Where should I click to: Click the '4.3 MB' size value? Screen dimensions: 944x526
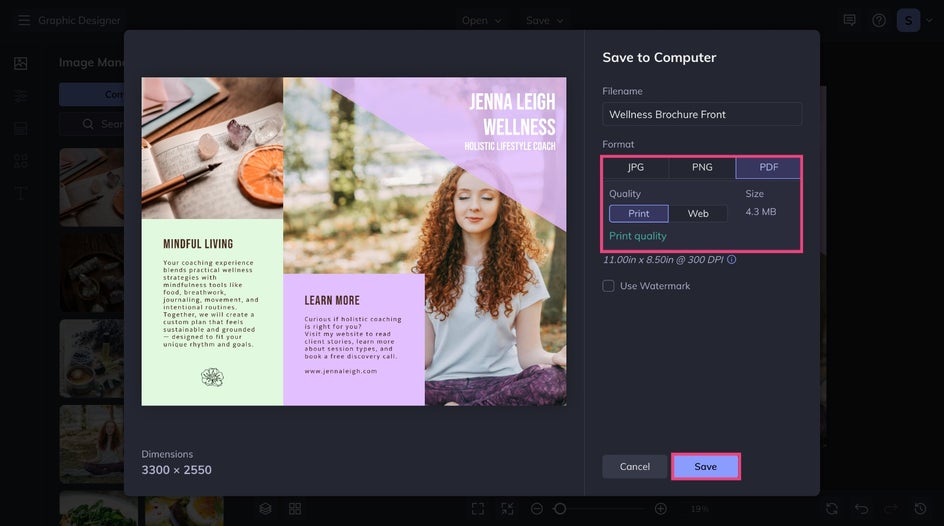click(761, 212)
